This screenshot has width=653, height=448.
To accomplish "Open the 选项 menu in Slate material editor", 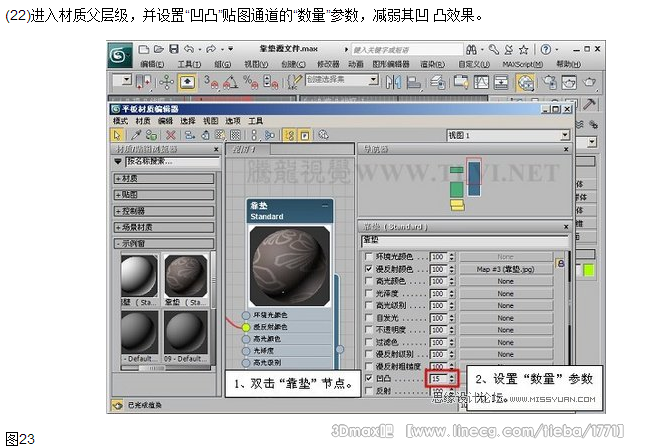I will (x=233, y=121).
